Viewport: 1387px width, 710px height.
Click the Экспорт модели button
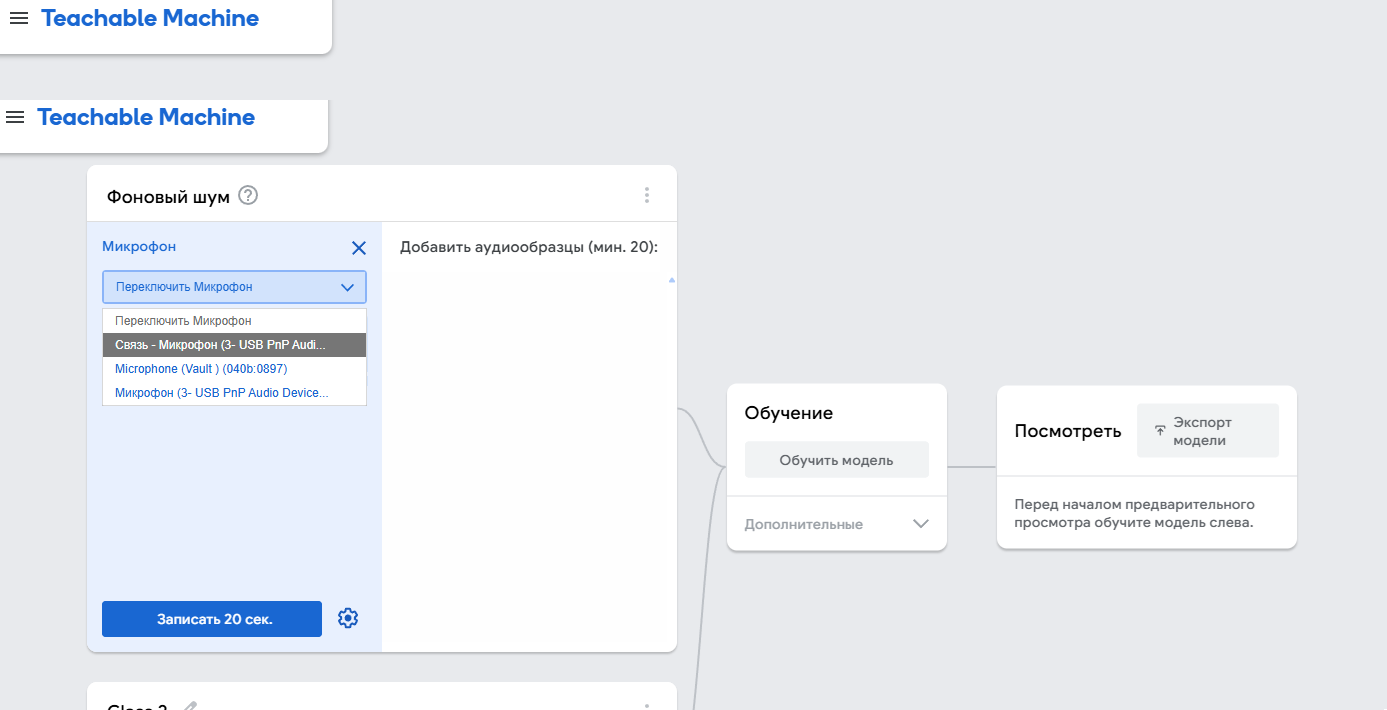1207,431
